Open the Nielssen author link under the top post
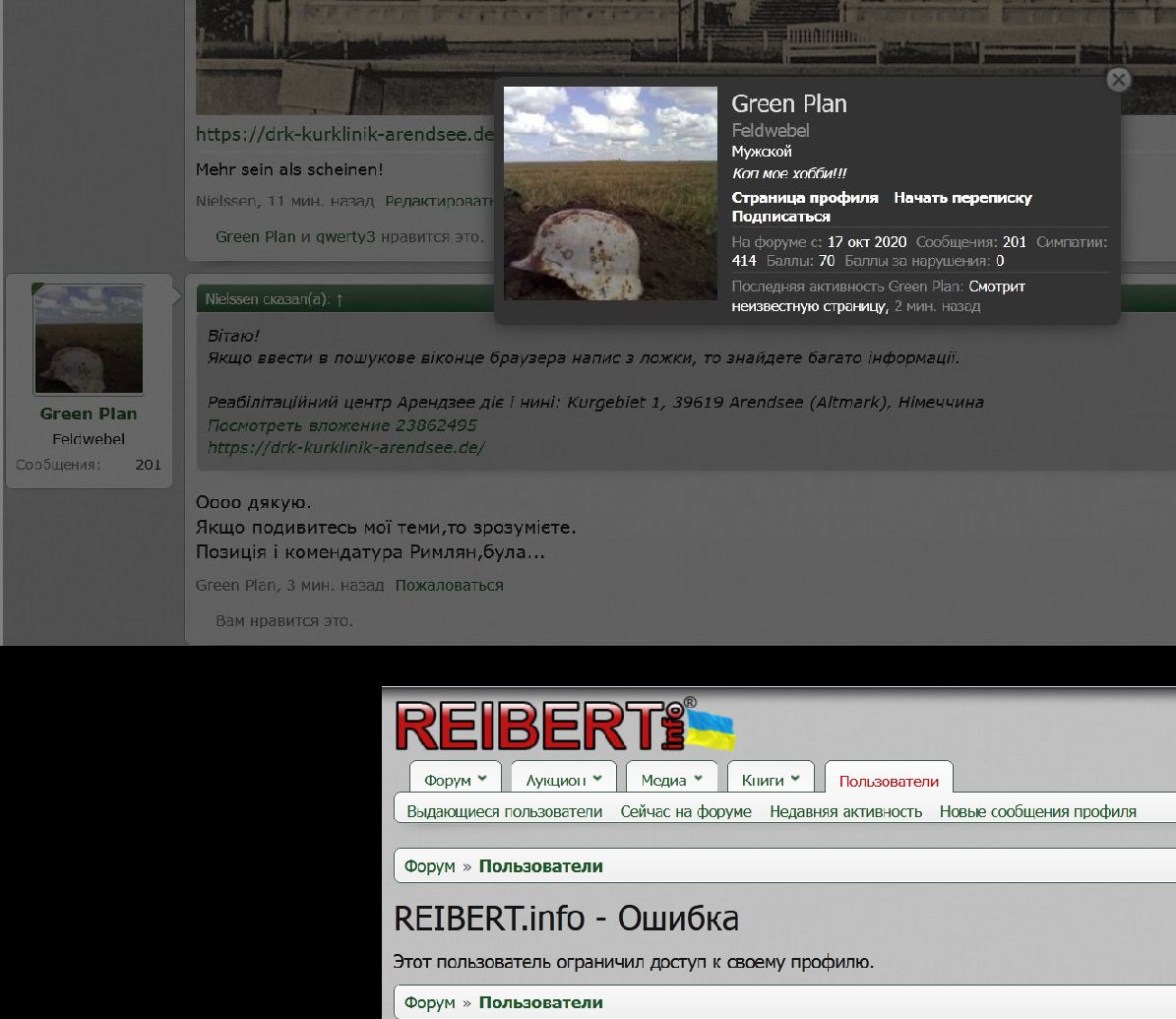This screenshot has height=1019, width=1176. point(225,200)
